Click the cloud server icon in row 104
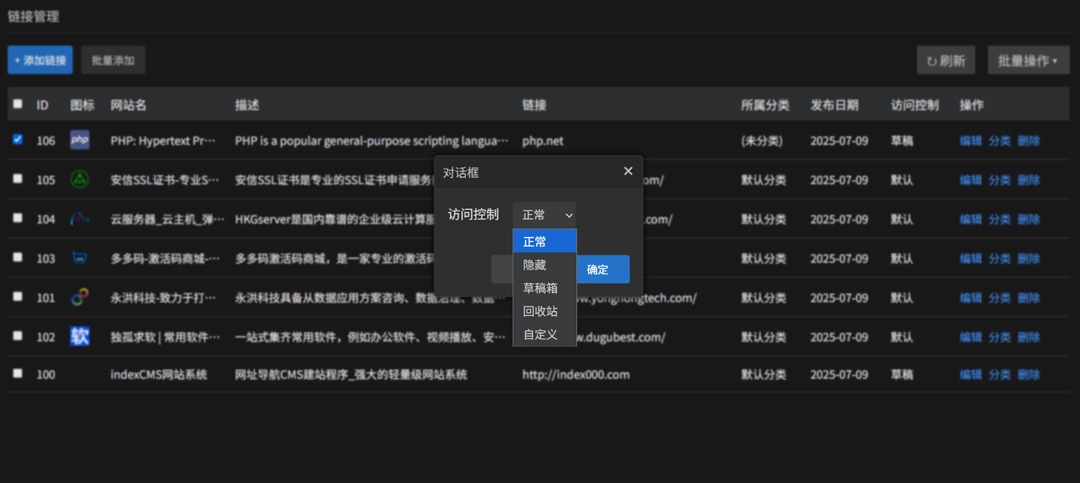This screenshot has width=1080, height=483. (80, 219)
